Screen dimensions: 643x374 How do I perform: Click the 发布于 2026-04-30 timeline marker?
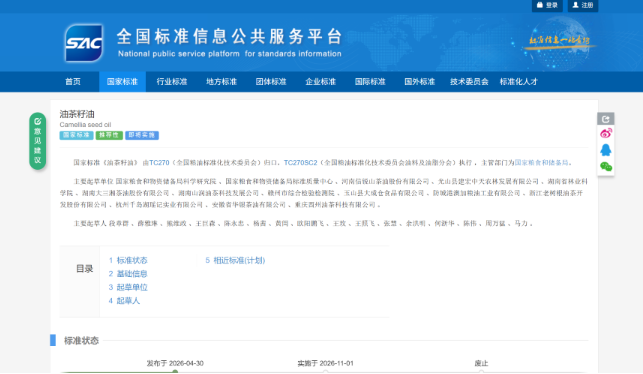tap(175, 371)
